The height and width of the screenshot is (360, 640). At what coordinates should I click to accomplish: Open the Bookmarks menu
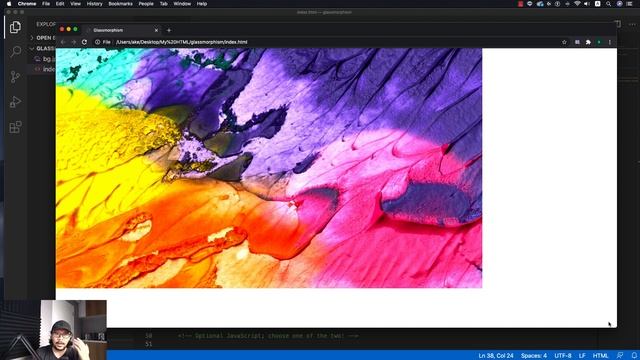click(x=120, y=4)
